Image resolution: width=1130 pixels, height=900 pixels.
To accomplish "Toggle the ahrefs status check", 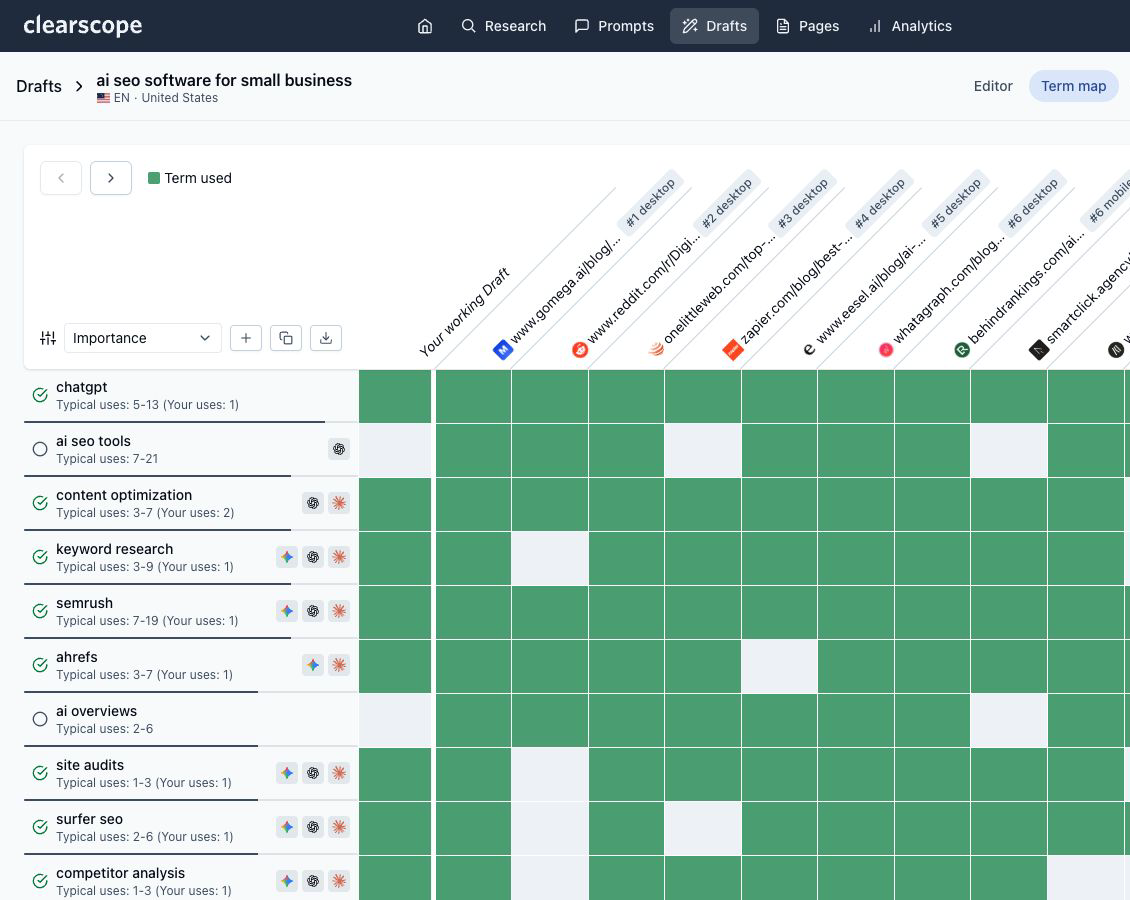I will click(40, 665).
